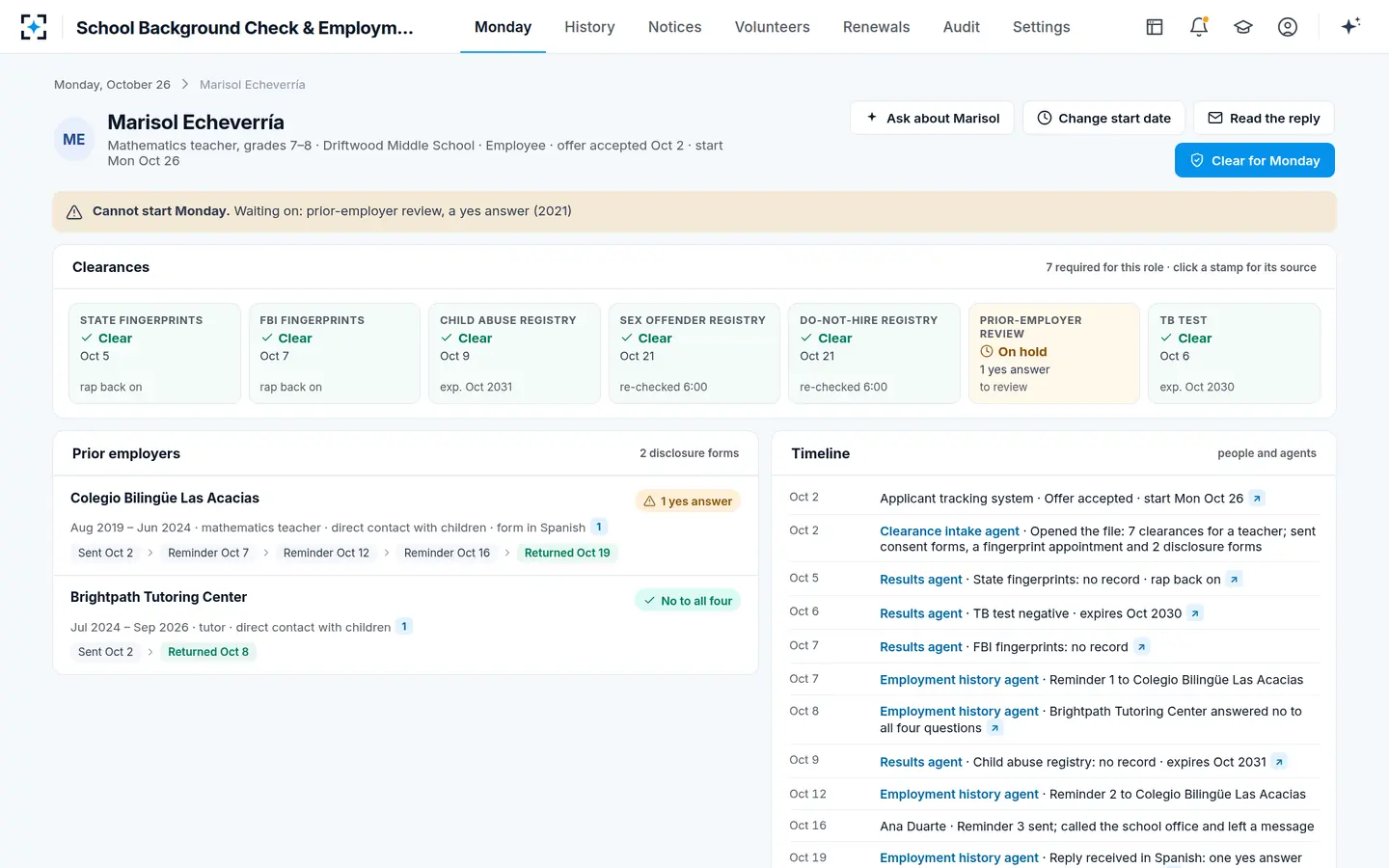Open the Volunteers tab
The image size is (1389, 868).
point(772,27)
